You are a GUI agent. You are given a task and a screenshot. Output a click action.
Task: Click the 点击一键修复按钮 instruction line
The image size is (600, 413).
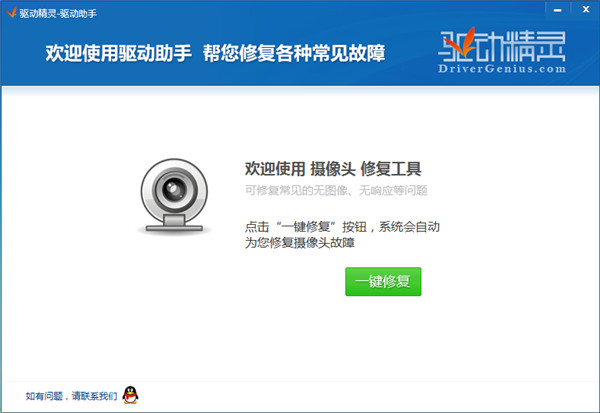pyautogui.click(x=342, y=227)
